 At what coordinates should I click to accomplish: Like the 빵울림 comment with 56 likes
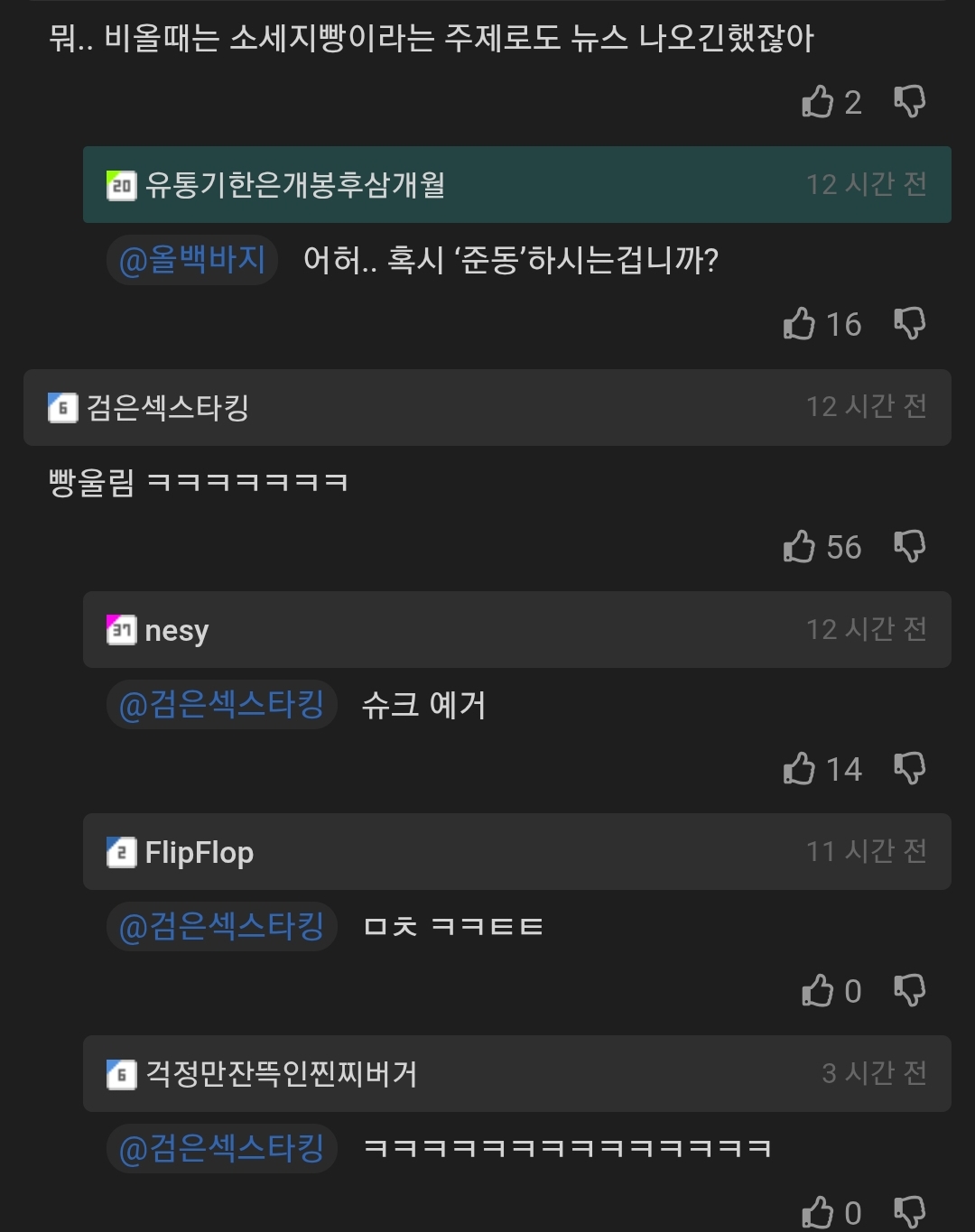800,546
